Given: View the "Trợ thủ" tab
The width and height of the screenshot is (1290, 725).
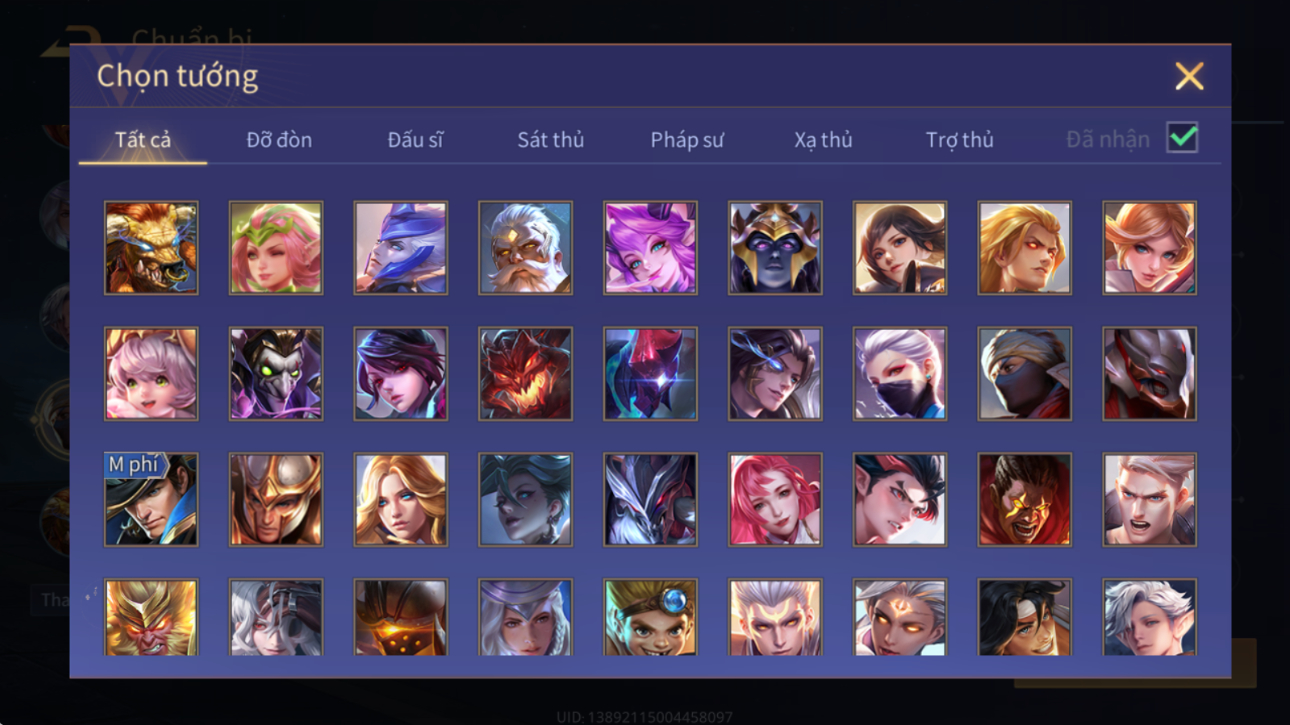Looking at the screenshot, I should (x=959, y=140).
